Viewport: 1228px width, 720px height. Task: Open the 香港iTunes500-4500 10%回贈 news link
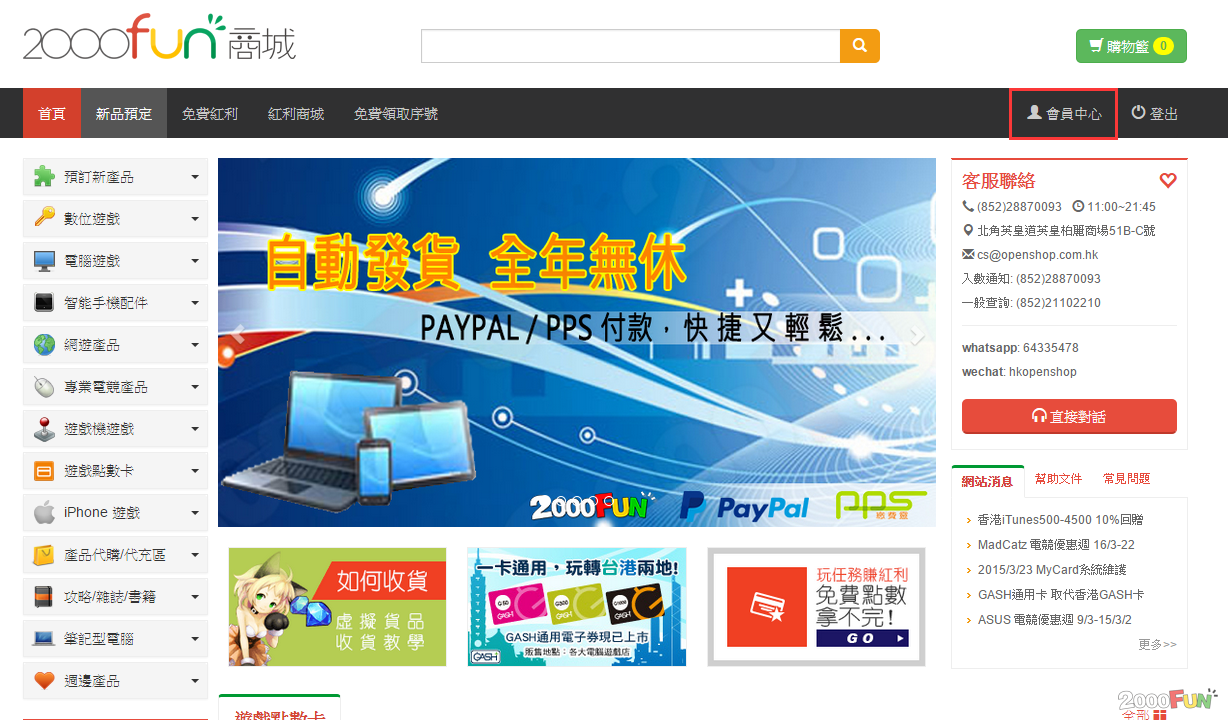pyautogui.click(x=1060, y=520)
